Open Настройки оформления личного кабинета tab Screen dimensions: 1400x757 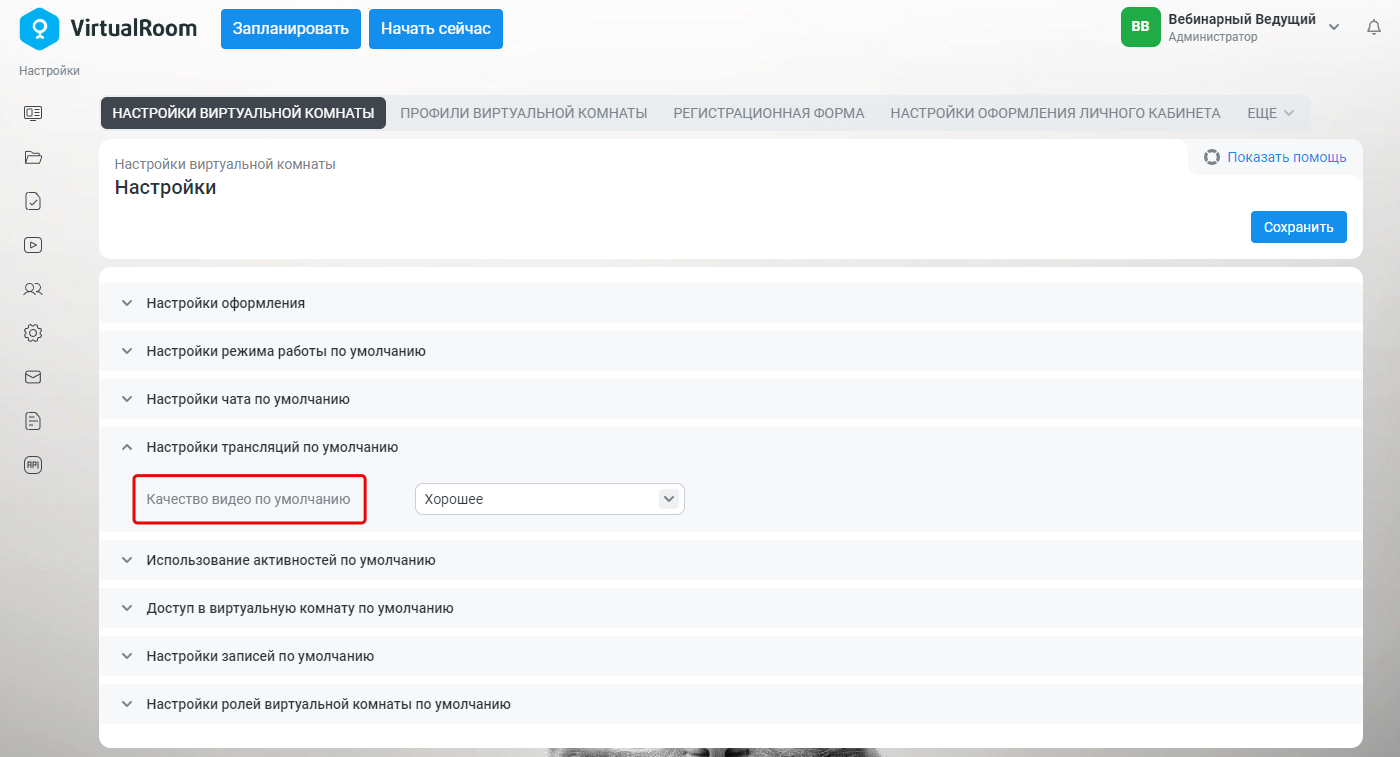click(x=1056, y=113)
